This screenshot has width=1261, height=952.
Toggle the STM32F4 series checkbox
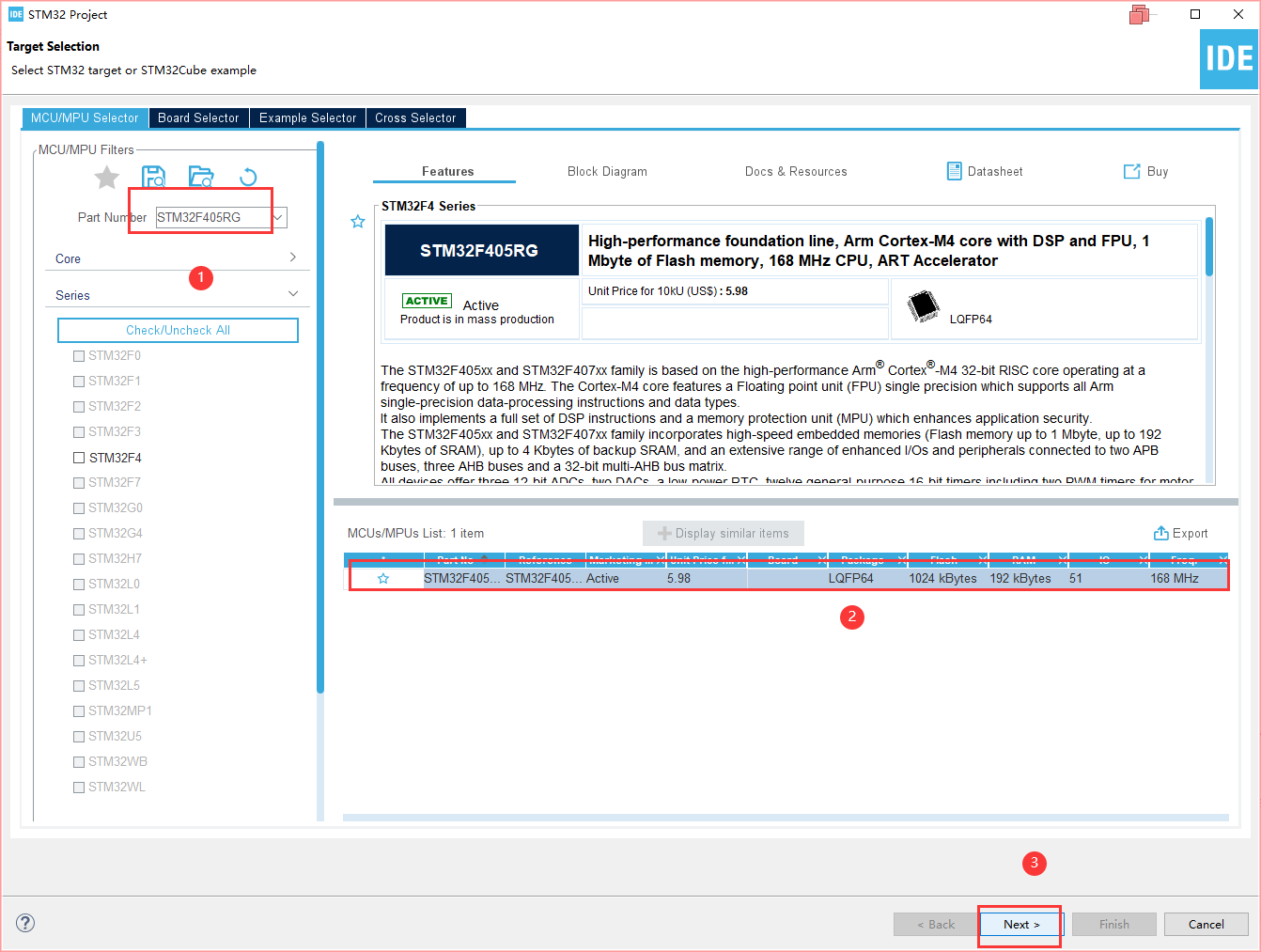79,458
